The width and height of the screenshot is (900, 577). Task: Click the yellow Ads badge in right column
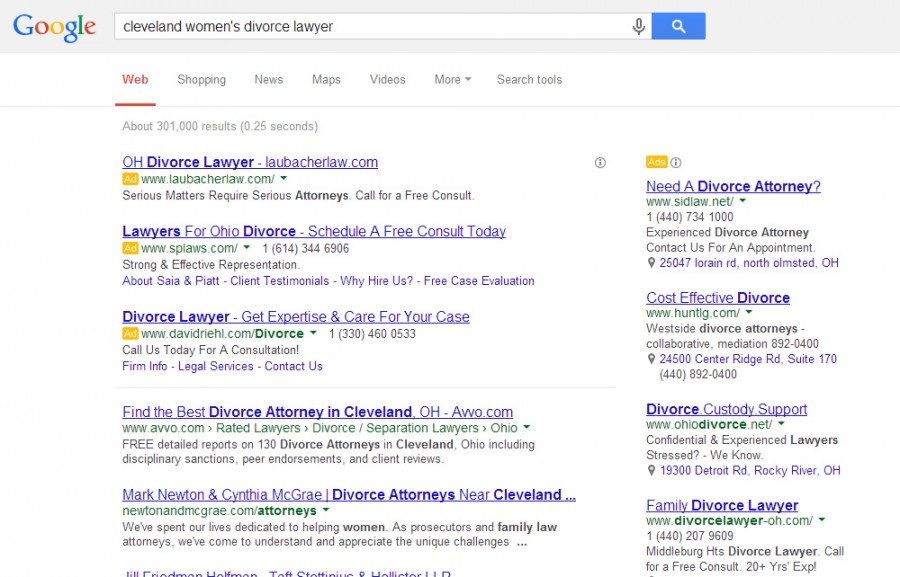(x=657, y=162)
